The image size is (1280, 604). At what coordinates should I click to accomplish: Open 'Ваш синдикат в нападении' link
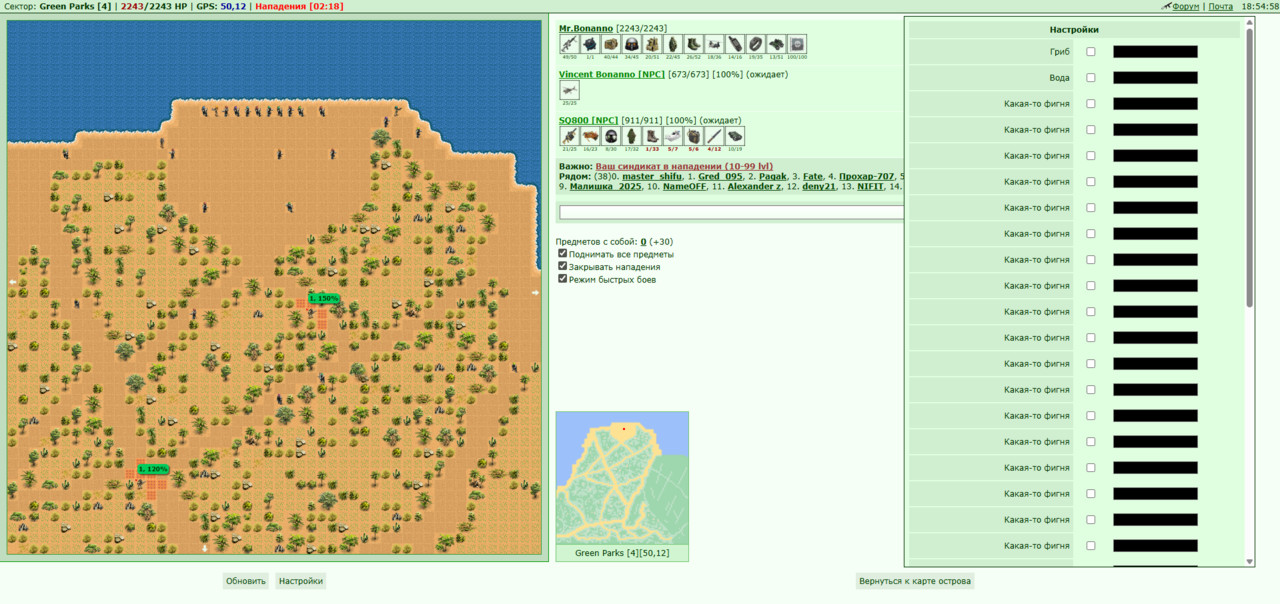pyautogui.click(x=684, y=166)
